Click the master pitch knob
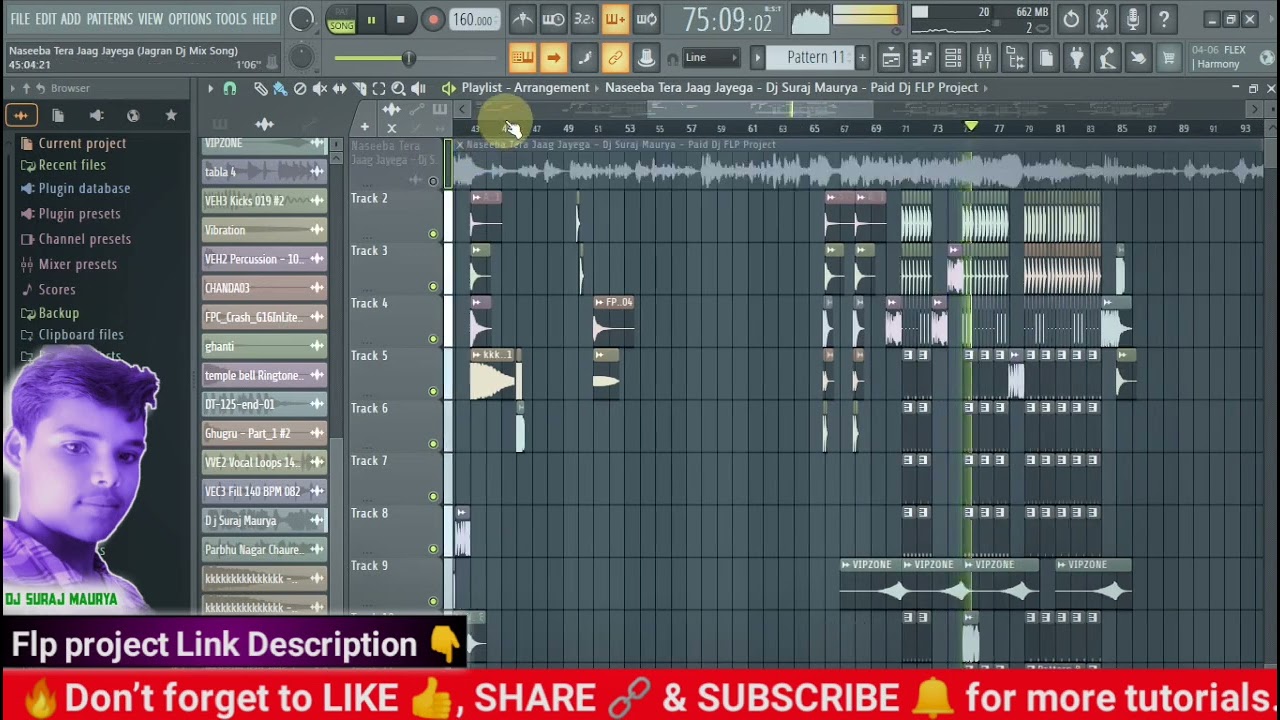The height and width of the screenshot is (720, 1280). (x=301, y=58)
